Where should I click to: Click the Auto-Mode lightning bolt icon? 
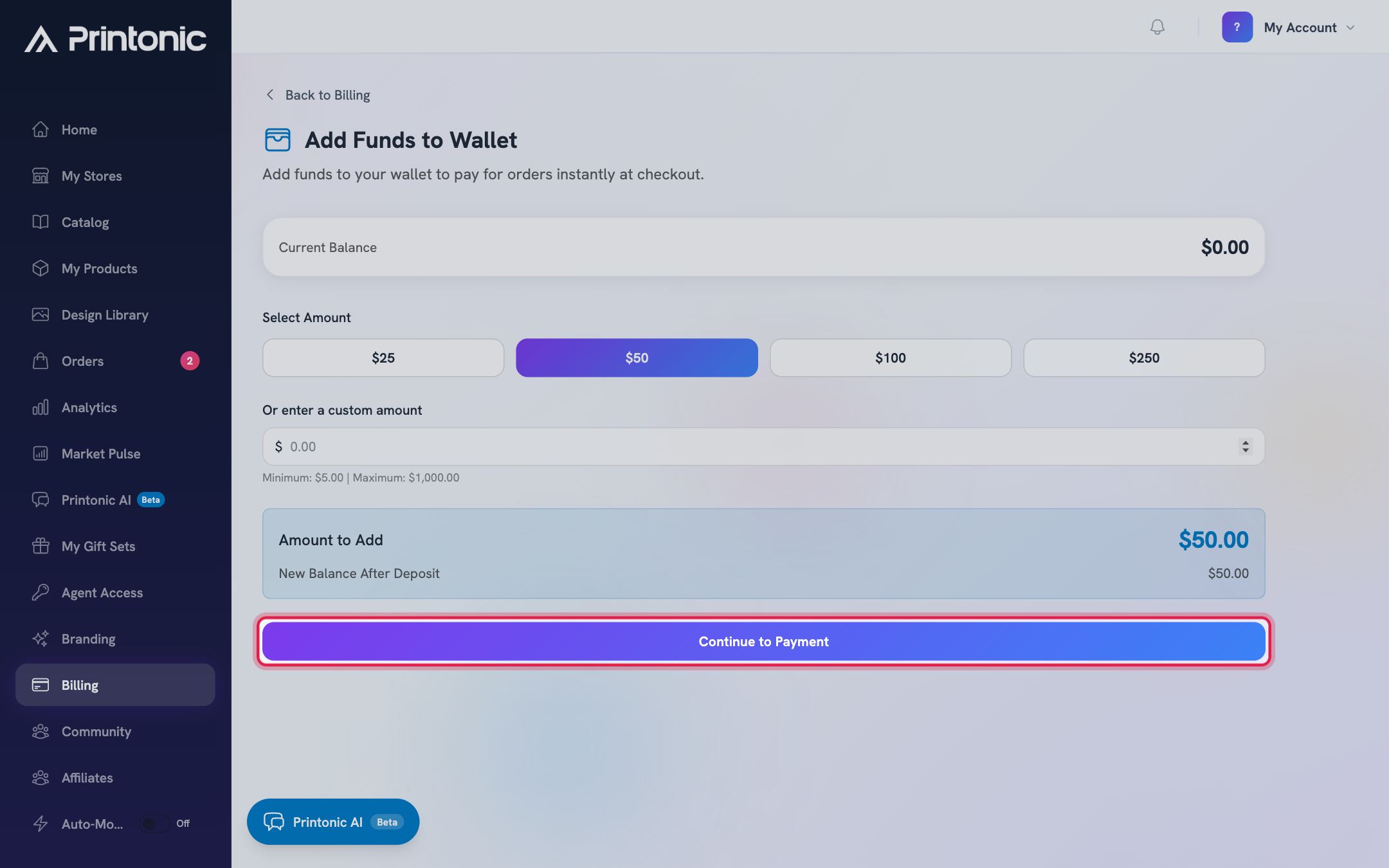(41, 824)
